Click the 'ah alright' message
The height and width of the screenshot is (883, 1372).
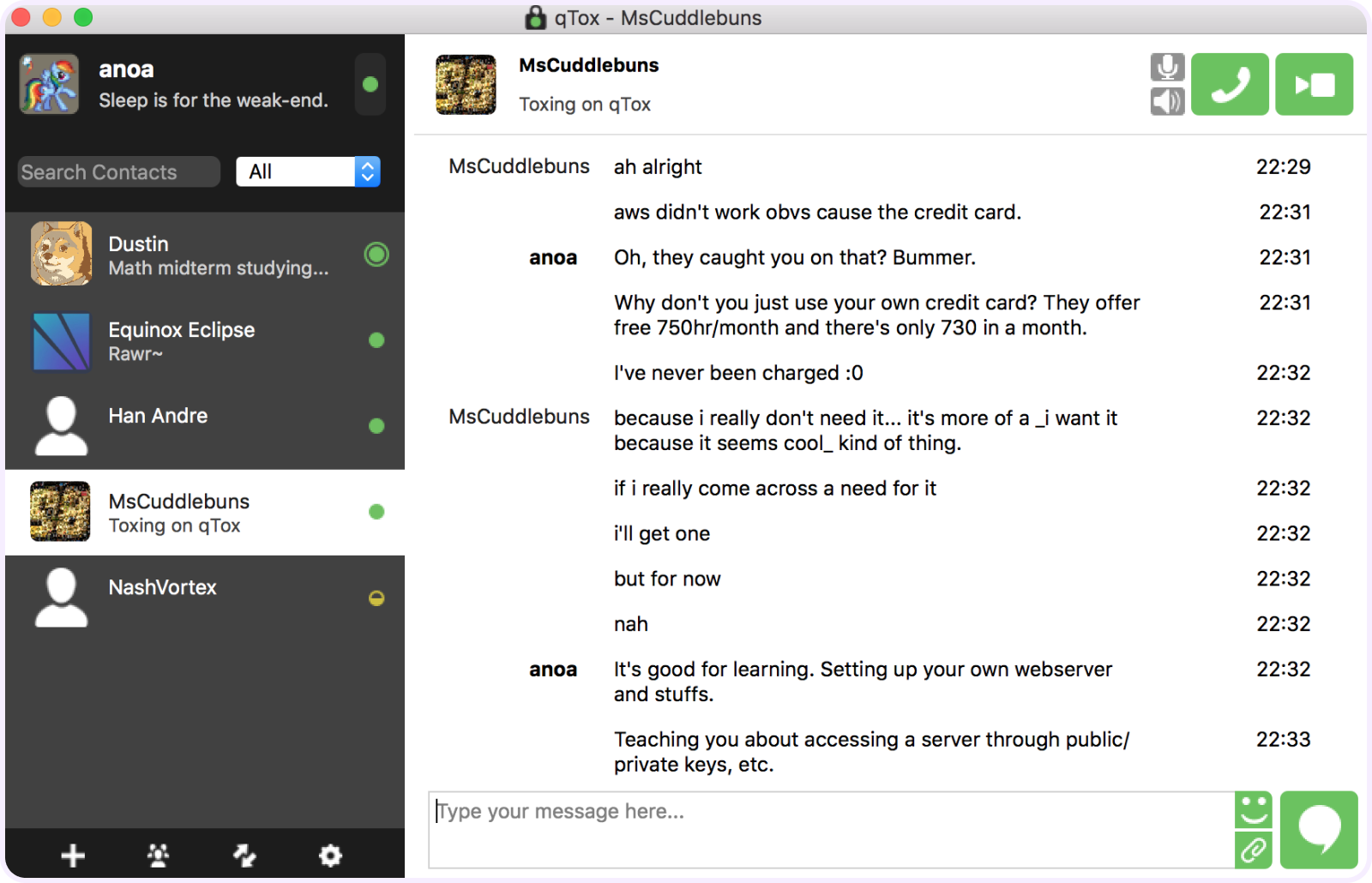click(x=658, y=166)
